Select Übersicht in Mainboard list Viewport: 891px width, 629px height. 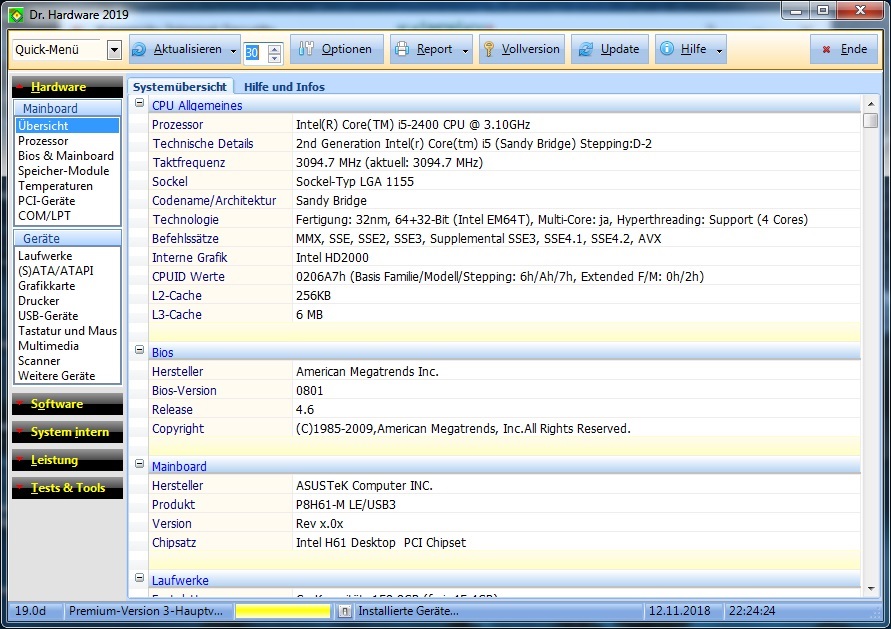[x=68, y=126]
